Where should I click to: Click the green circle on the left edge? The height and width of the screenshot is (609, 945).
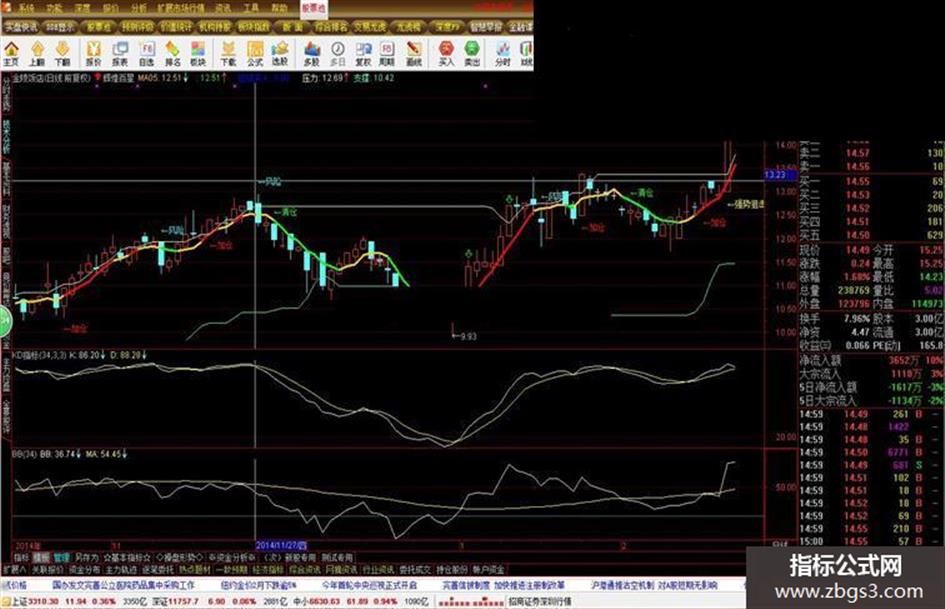point(4,321)
